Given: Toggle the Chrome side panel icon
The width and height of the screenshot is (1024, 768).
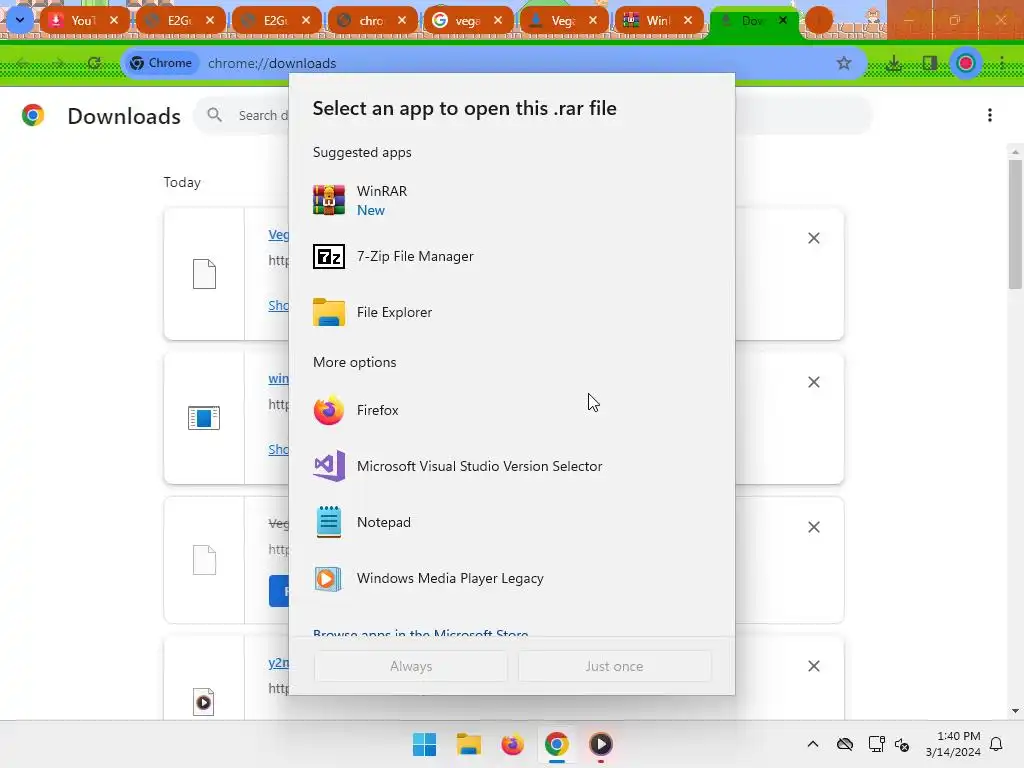Looking at the screenshot, I should (x=929, y=63).
